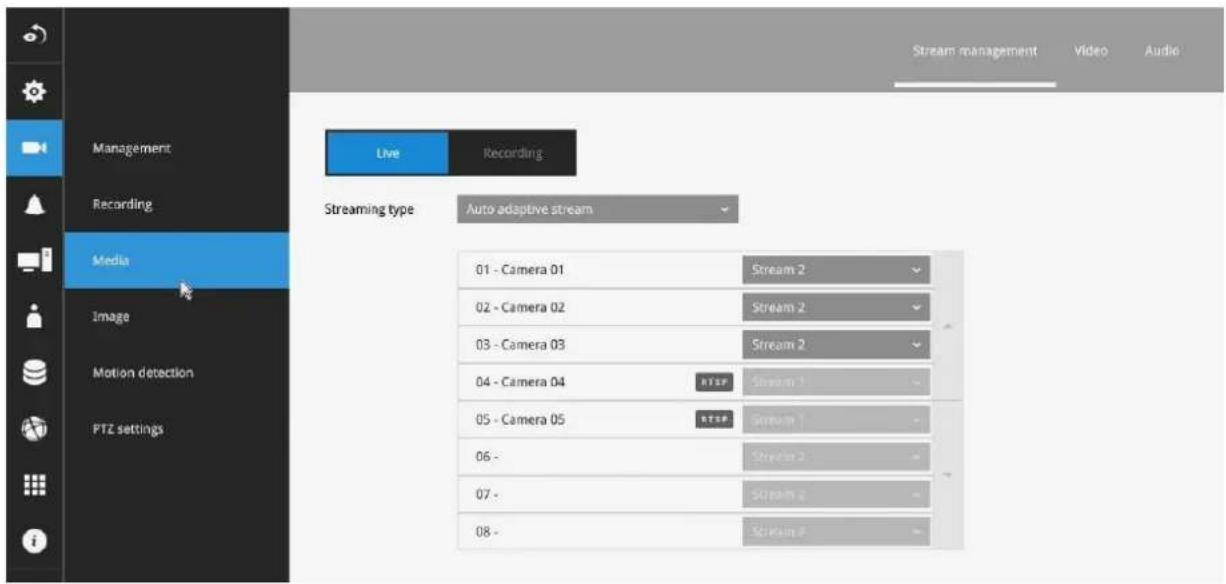The image size is (1226, 584).
Task: Click the scroll down arrow of camera list
Action: pyautogui.click(x=947, y=474)
